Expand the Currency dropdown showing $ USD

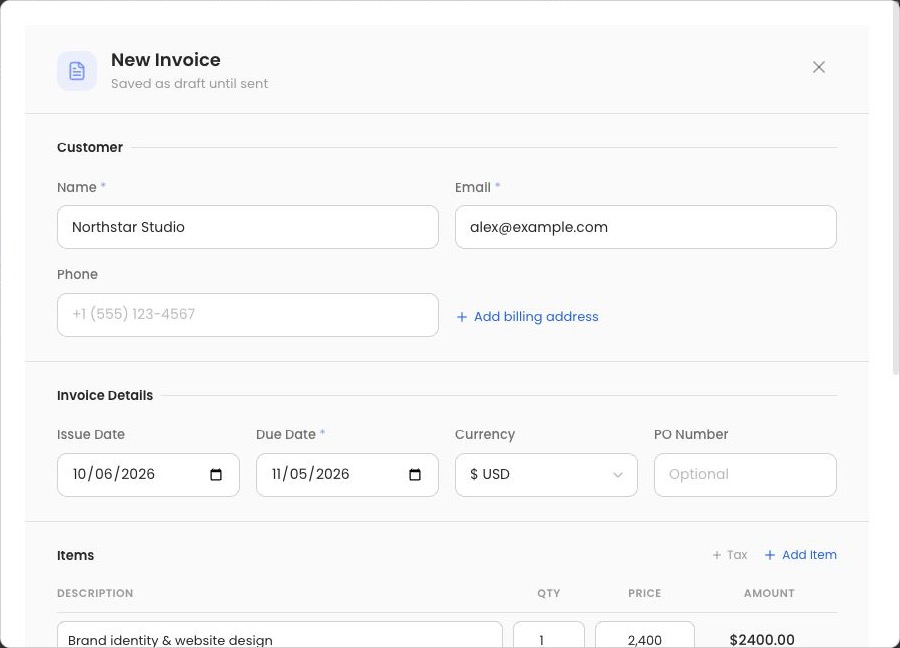coord(546,475)
